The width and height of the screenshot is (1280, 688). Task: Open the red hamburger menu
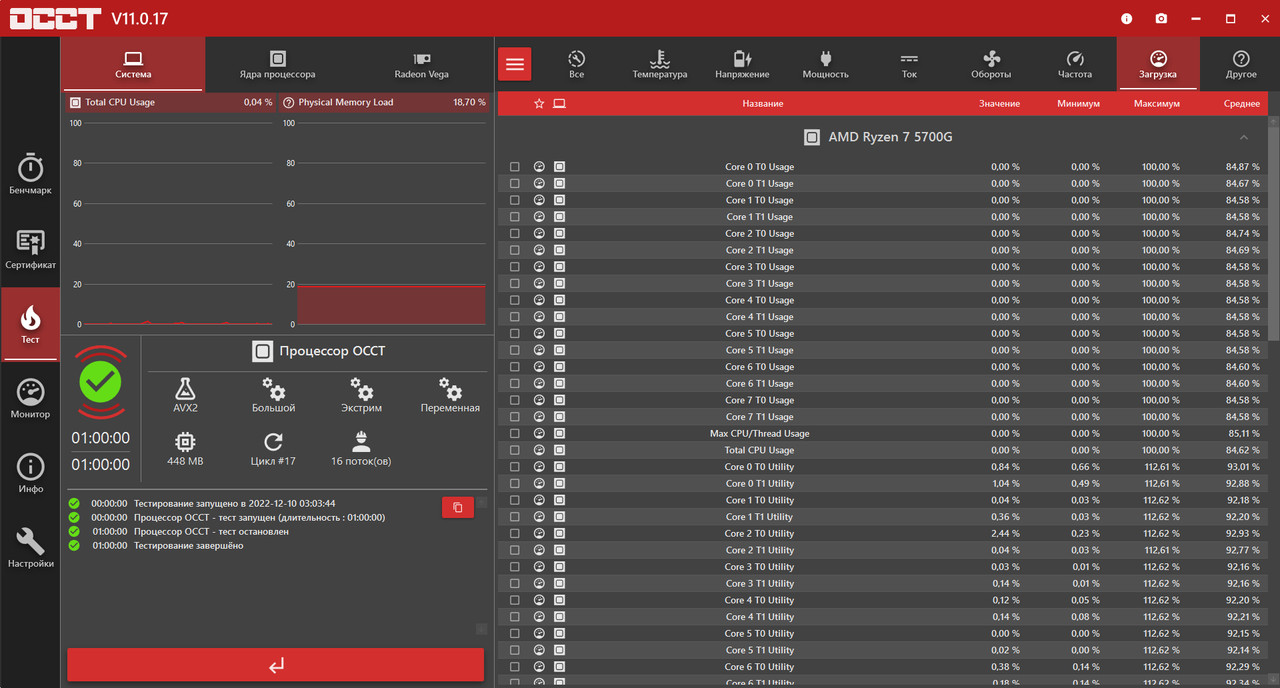click(515, 64)
